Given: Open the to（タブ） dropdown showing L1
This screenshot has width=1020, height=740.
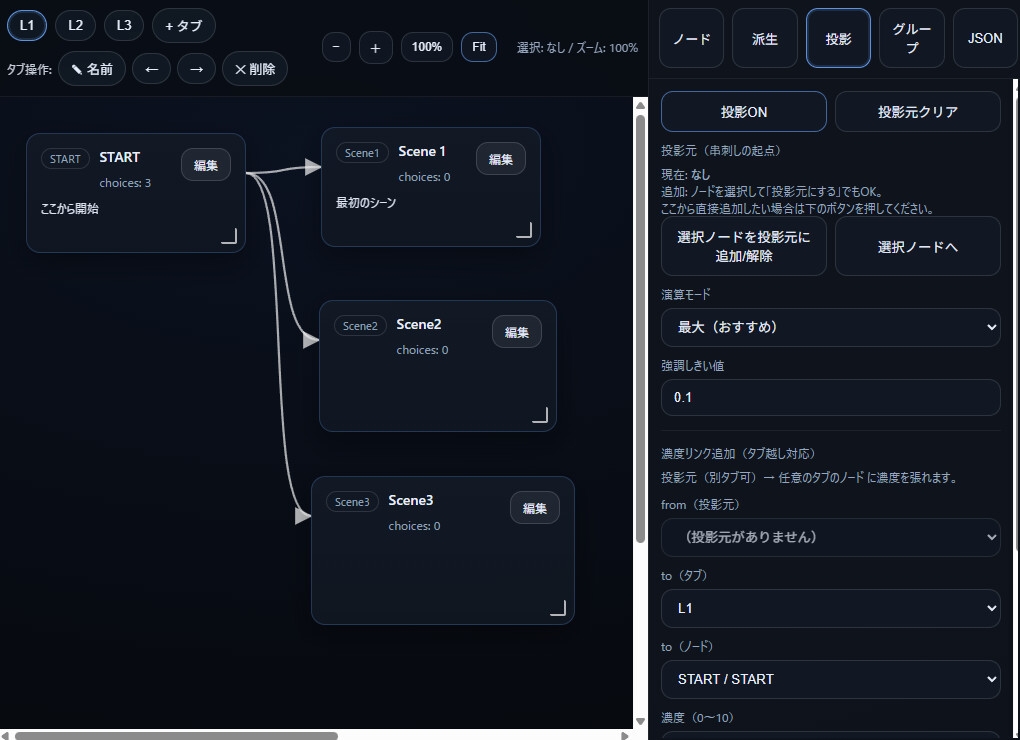Looking at the screenshot, I should click(830, 608).
